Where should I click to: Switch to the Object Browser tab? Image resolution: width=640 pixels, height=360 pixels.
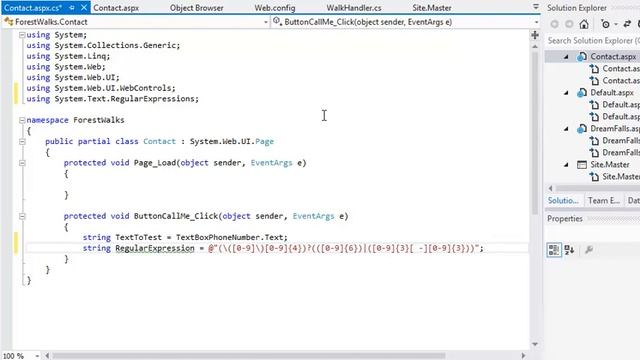point(196,8)
